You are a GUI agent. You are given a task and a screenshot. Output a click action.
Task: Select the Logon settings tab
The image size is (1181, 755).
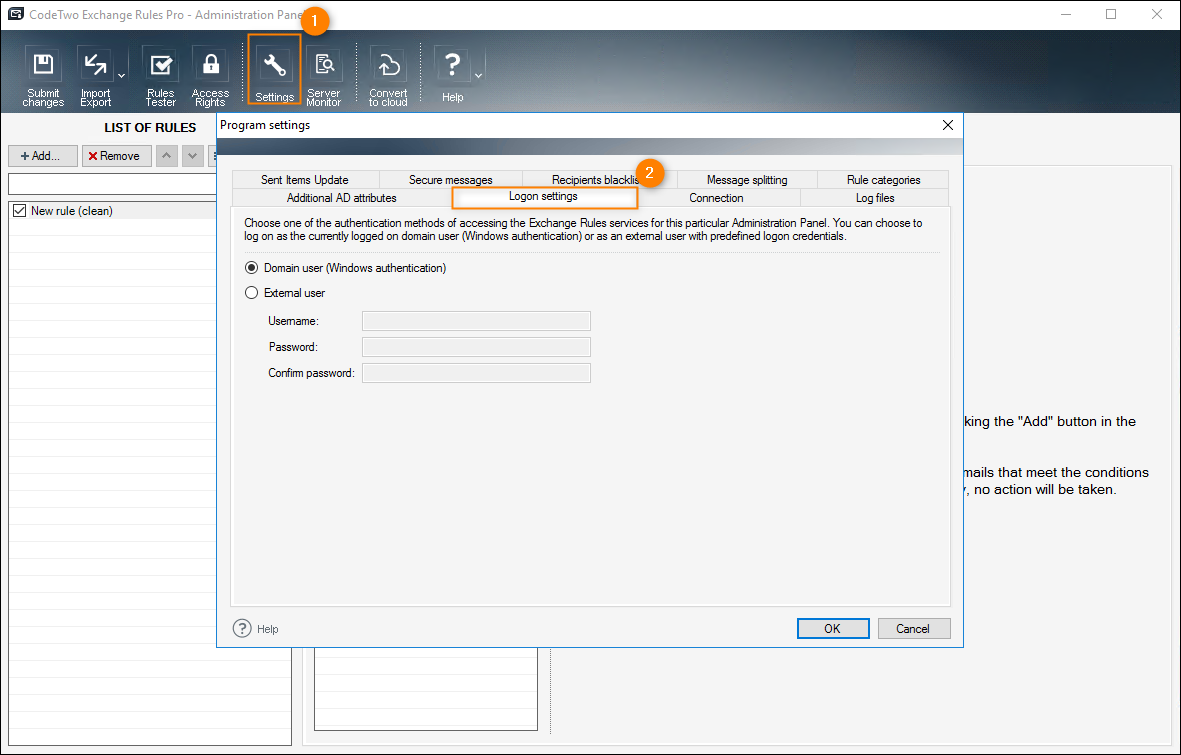coord(544,197)
